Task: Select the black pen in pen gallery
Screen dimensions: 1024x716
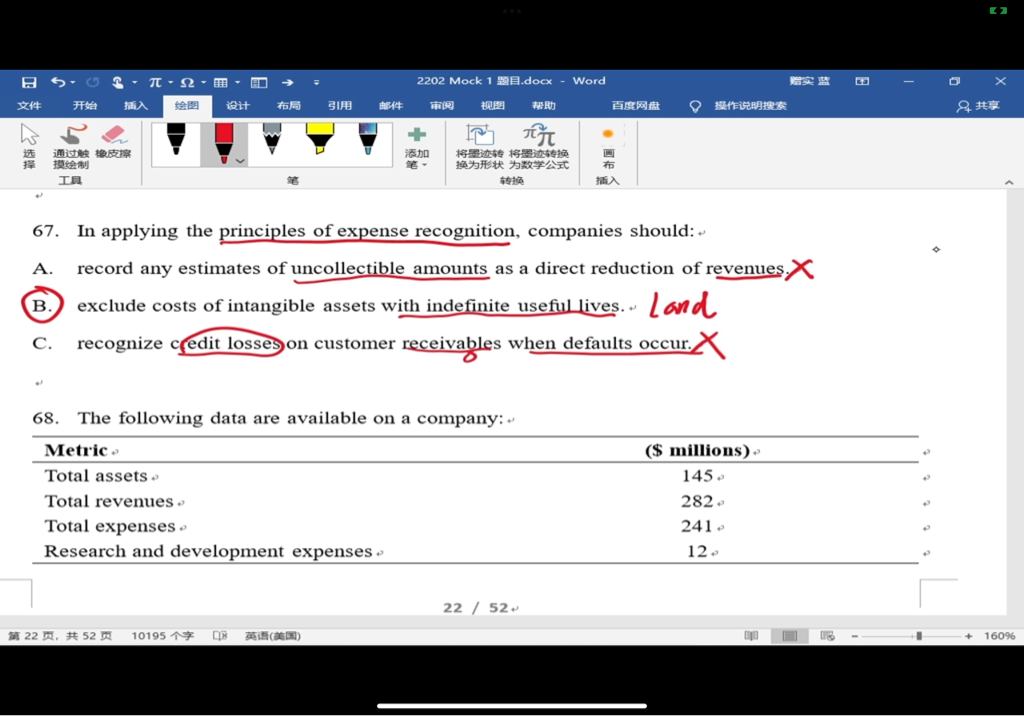Action: click(176, 140)
